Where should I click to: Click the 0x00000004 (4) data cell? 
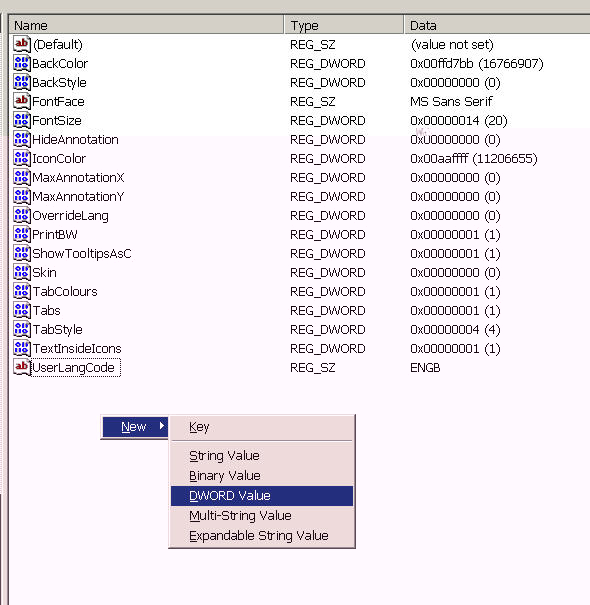pos(455,330)
